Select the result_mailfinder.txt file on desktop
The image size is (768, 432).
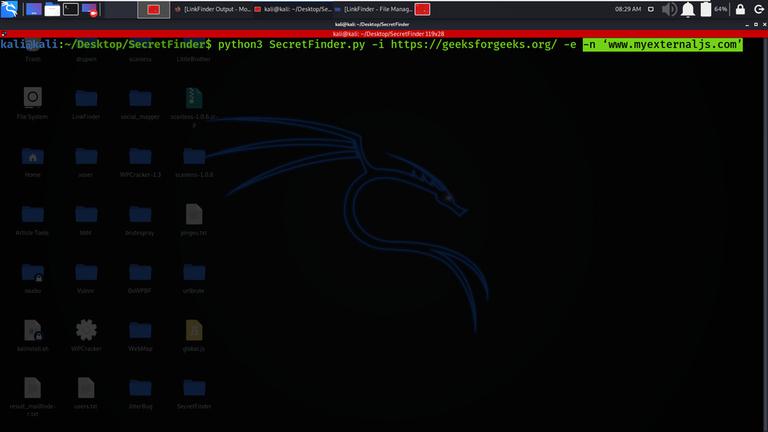[32, 396]
